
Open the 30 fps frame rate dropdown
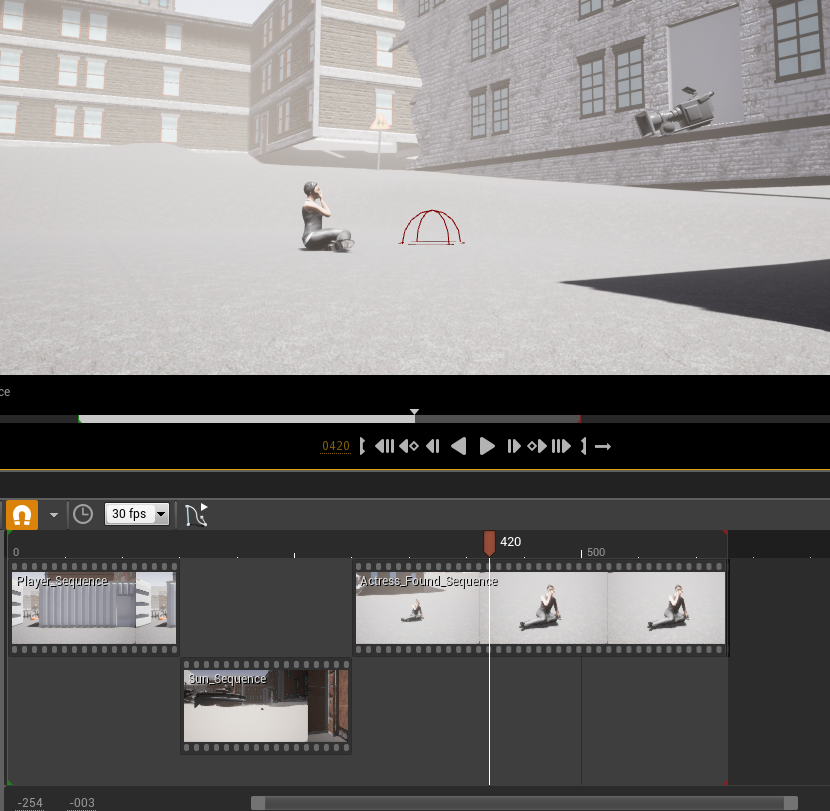[137, 514]
